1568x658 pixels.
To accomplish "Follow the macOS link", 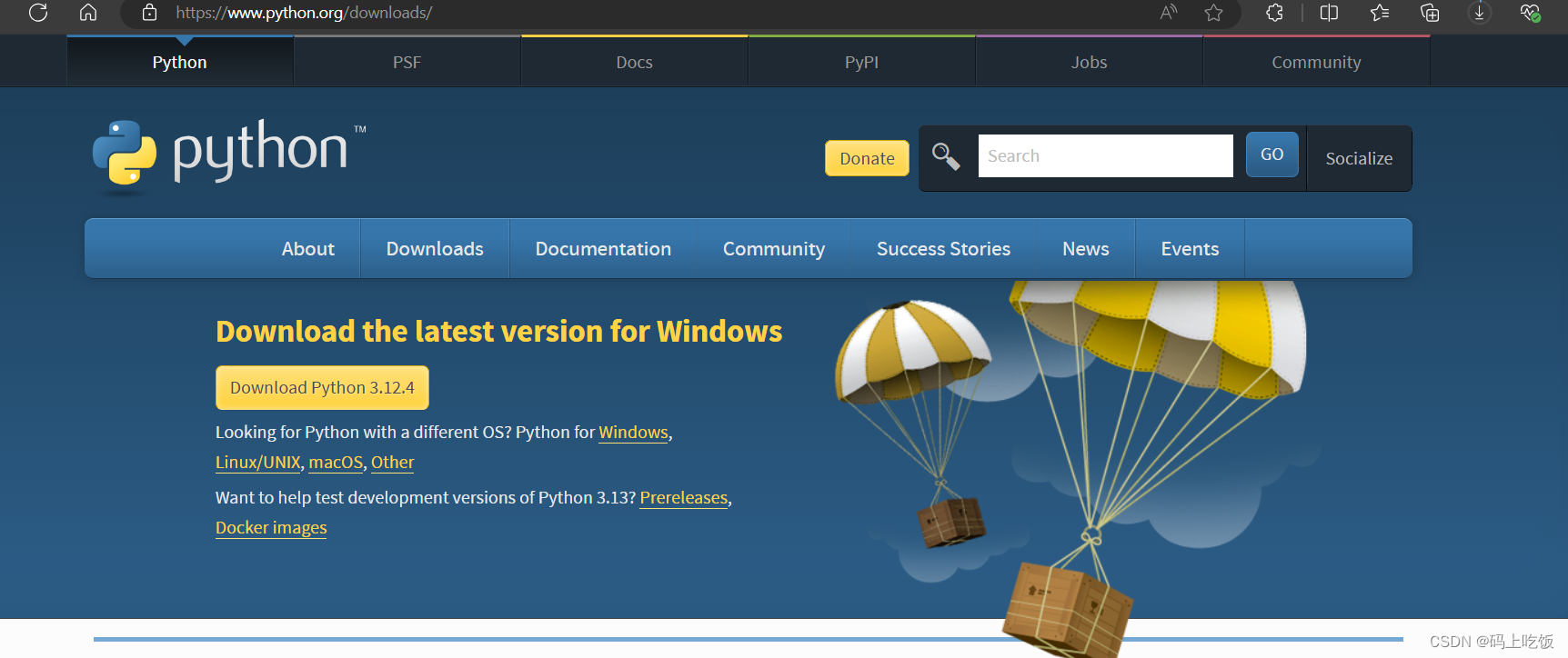I will click(x=336, y=463).
